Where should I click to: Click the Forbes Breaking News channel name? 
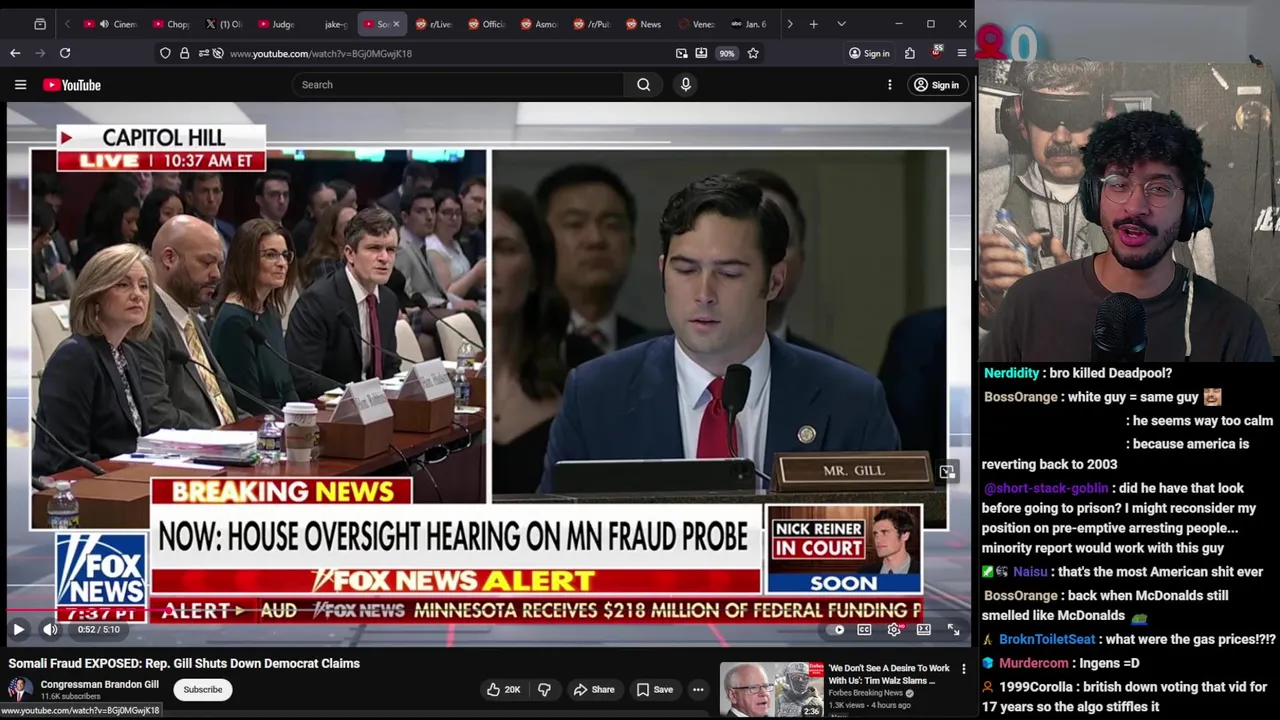coord(866,693)
